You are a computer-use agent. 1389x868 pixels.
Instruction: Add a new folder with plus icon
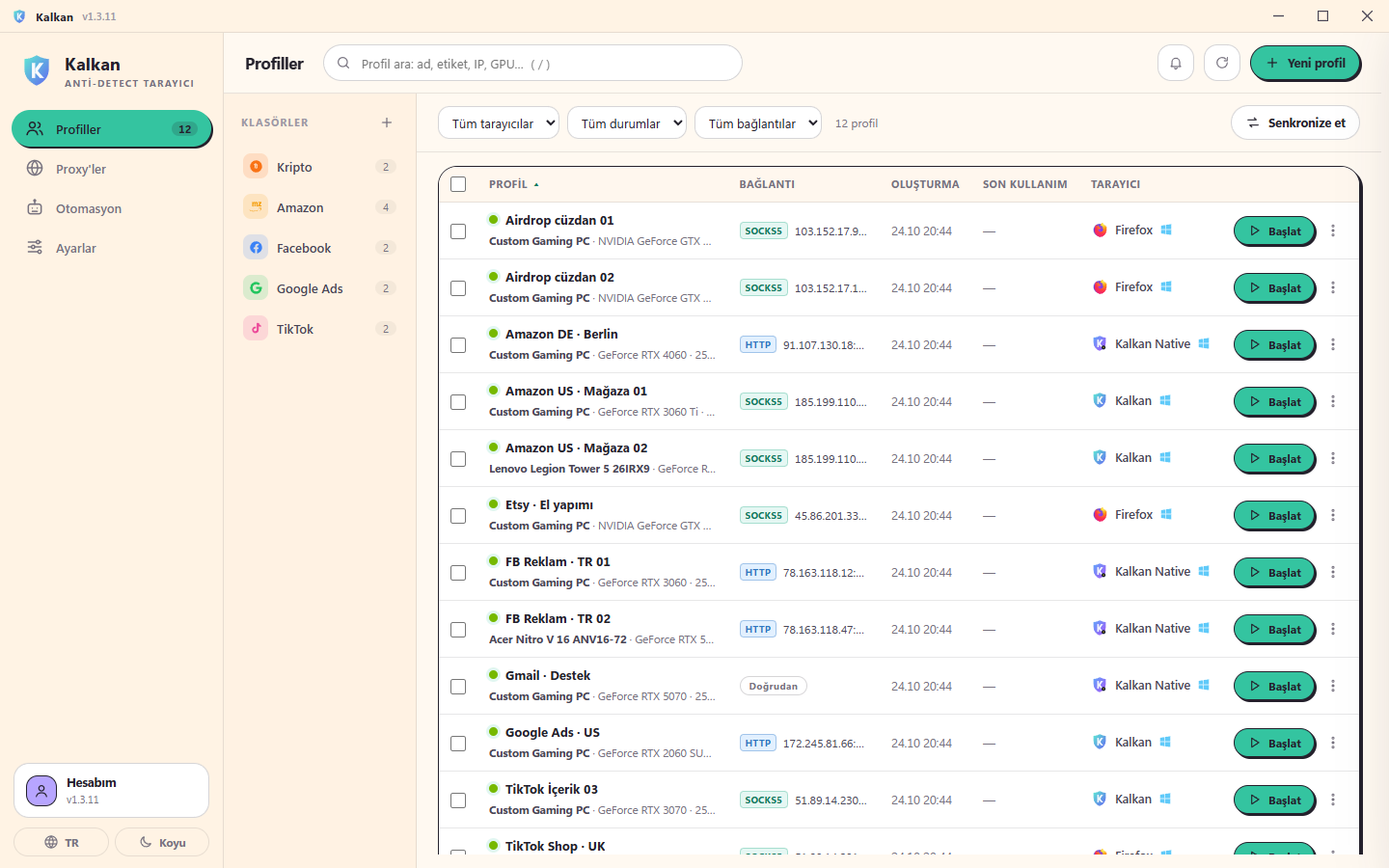[x=387, y=122]
